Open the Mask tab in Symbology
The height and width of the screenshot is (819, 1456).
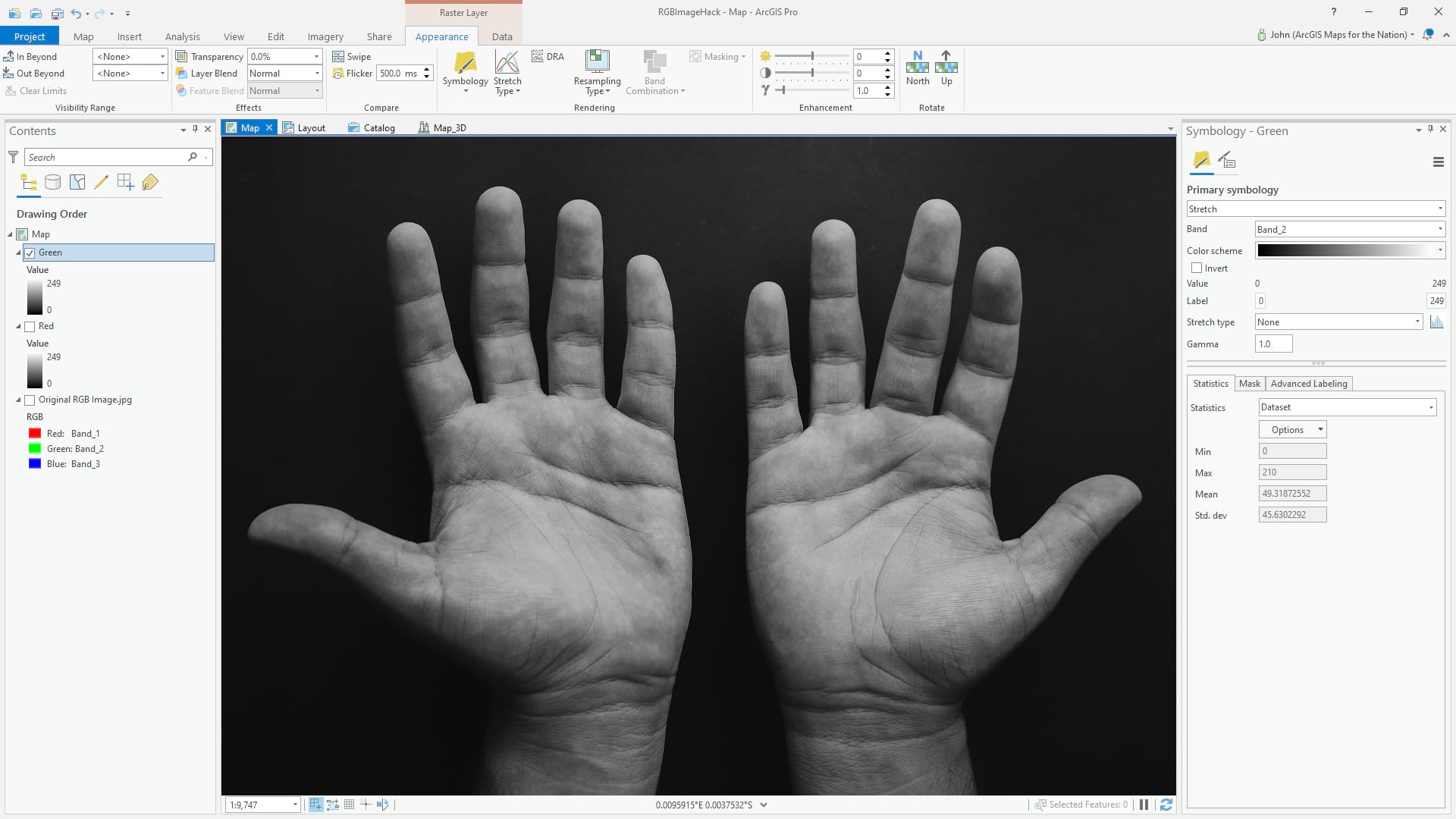pos(1249,384)
